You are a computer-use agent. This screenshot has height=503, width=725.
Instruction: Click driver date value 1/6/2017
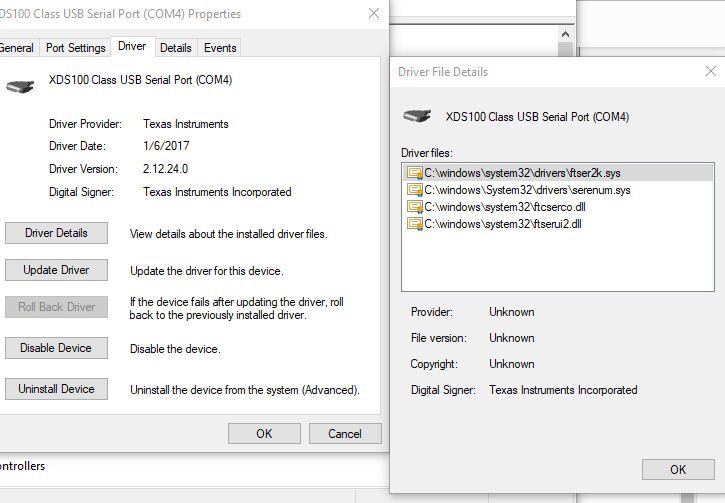click(x=166, y=146)
